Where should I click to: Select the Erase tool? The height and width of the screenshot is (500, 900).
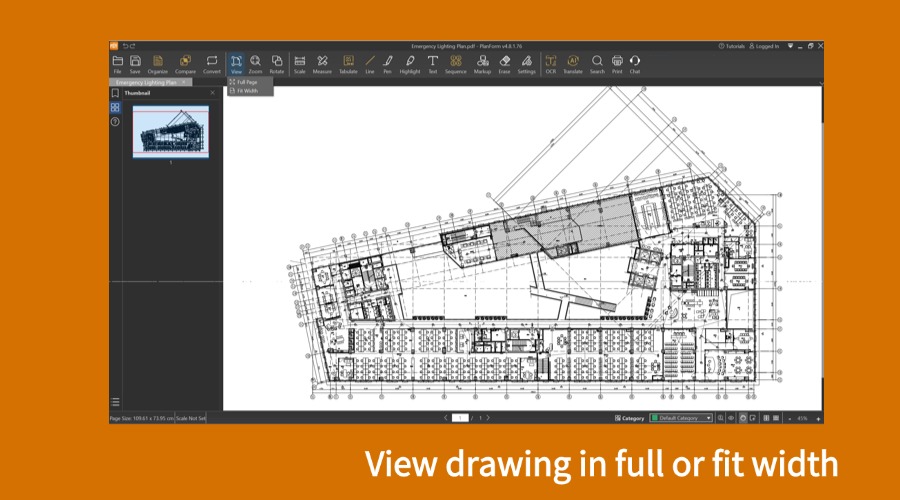[505, 64]
